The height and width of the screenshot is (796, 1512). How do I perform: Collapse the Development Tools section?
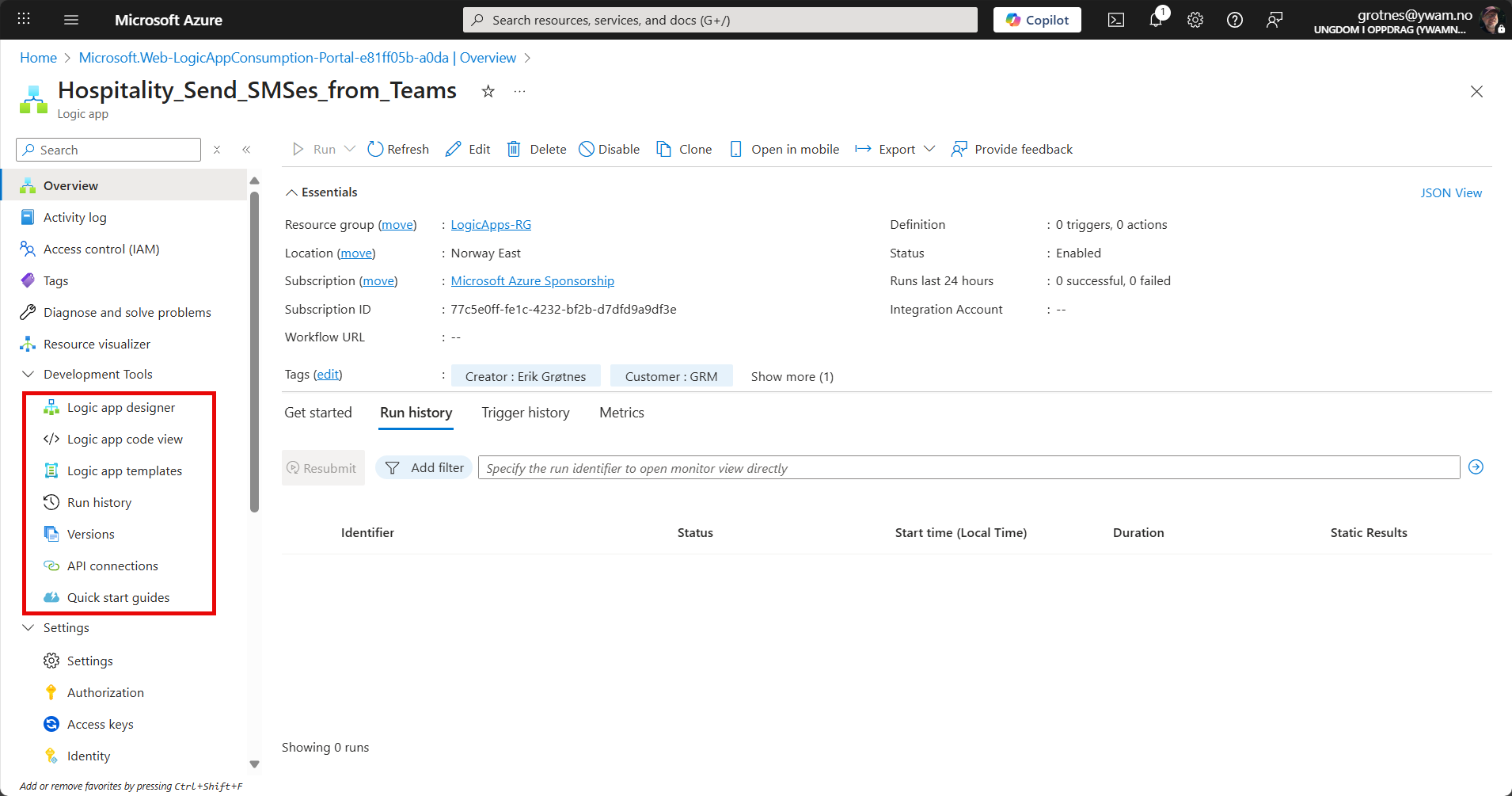coord(28,374)
